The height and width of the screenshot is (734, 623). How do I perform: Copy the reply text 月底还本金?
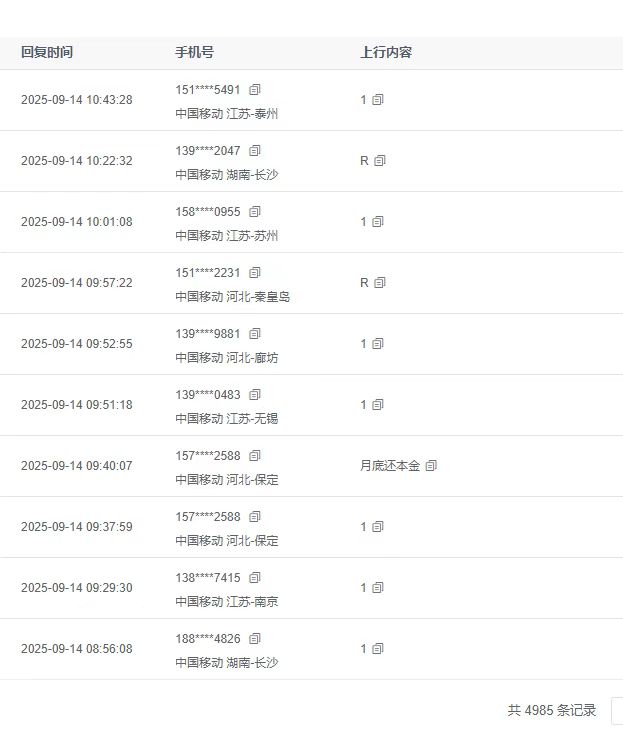(431, 465)
